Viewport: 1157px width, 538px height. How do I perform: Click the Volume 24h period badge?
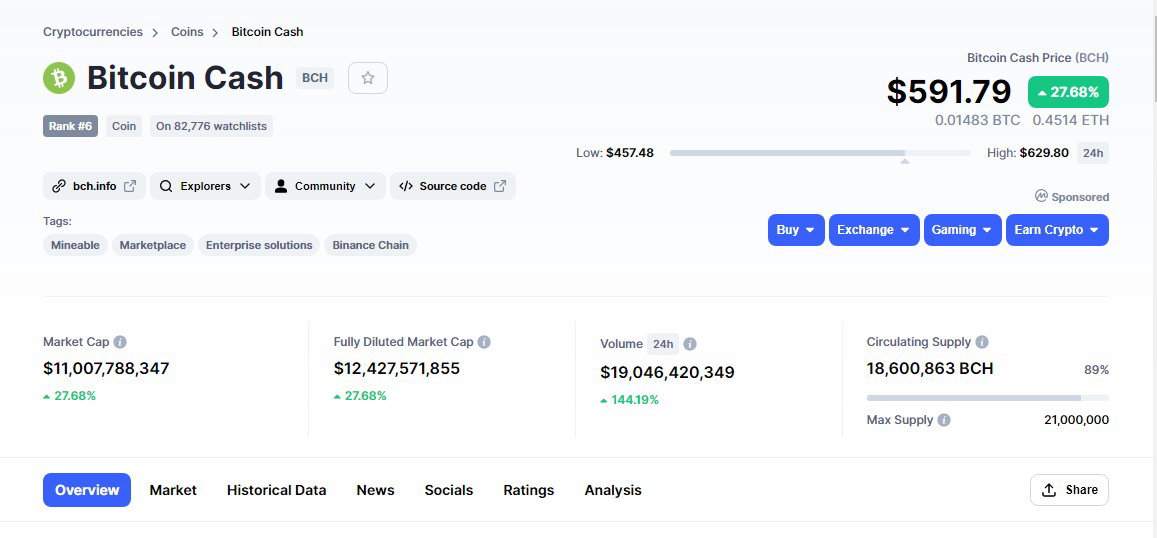(663, 344)
